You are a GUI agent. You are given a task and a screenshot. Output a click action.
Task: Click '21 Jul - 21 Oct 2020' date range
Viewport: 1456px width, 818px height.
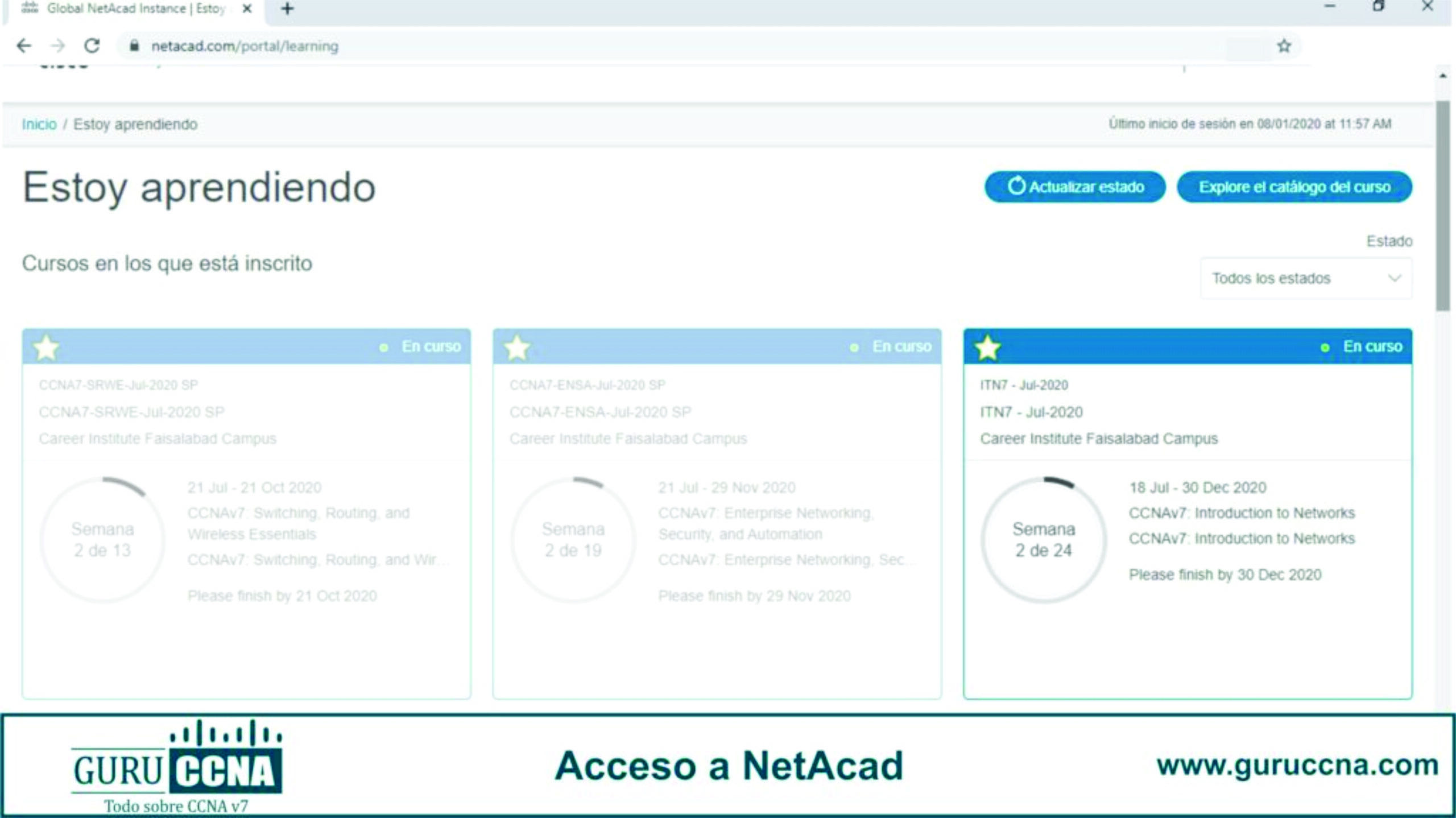point(254,488)
